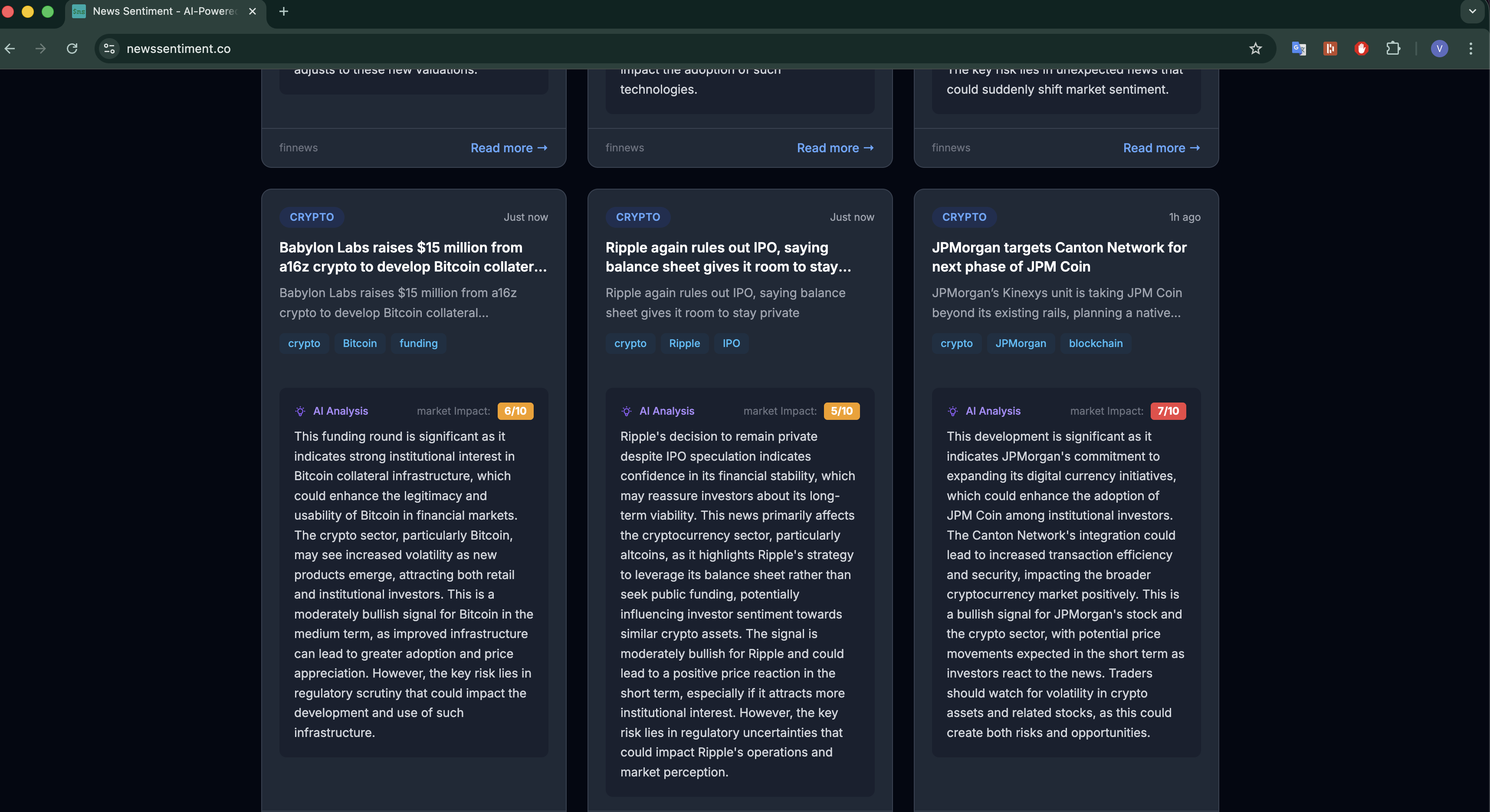Open the tab search chevron dropdown
This screenshot has height=812, width=1490.
(x=1471, y=12)
